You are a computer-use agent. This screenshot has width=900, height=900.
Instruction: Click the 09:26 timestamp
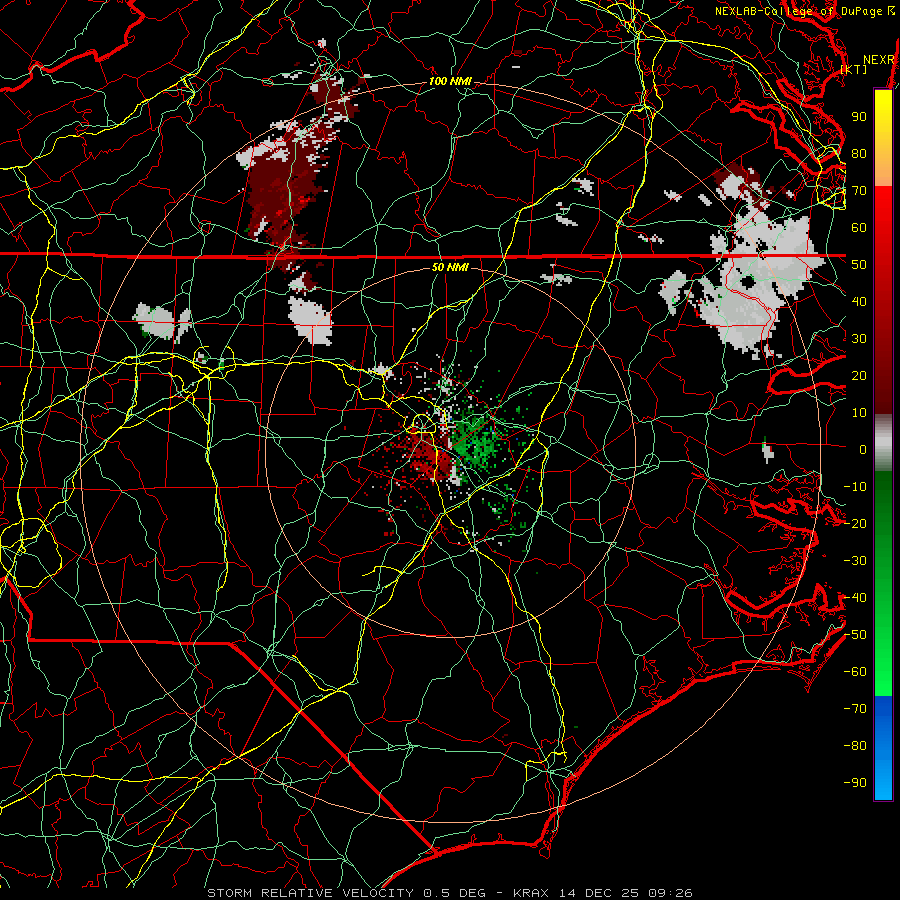click(671, 893)
